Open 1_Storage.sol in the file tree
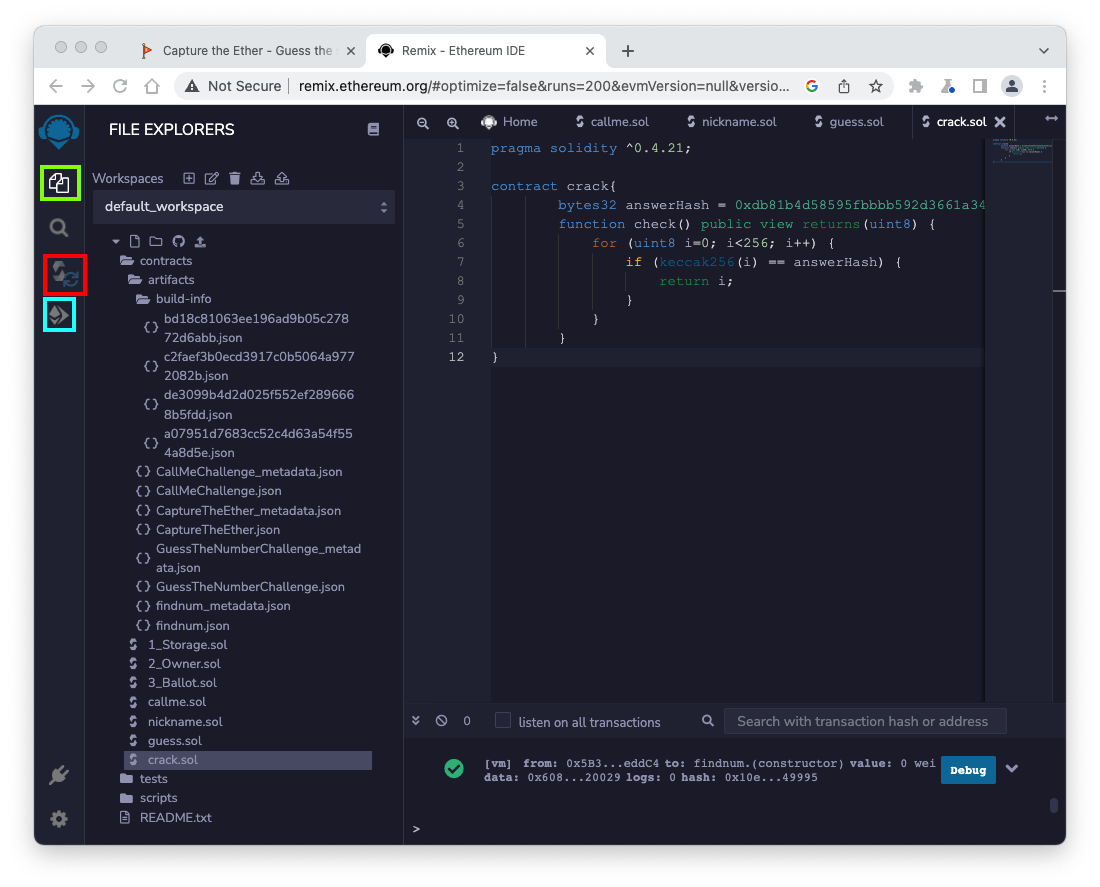Screen dimensions: 1100x887 coord(187,645)
